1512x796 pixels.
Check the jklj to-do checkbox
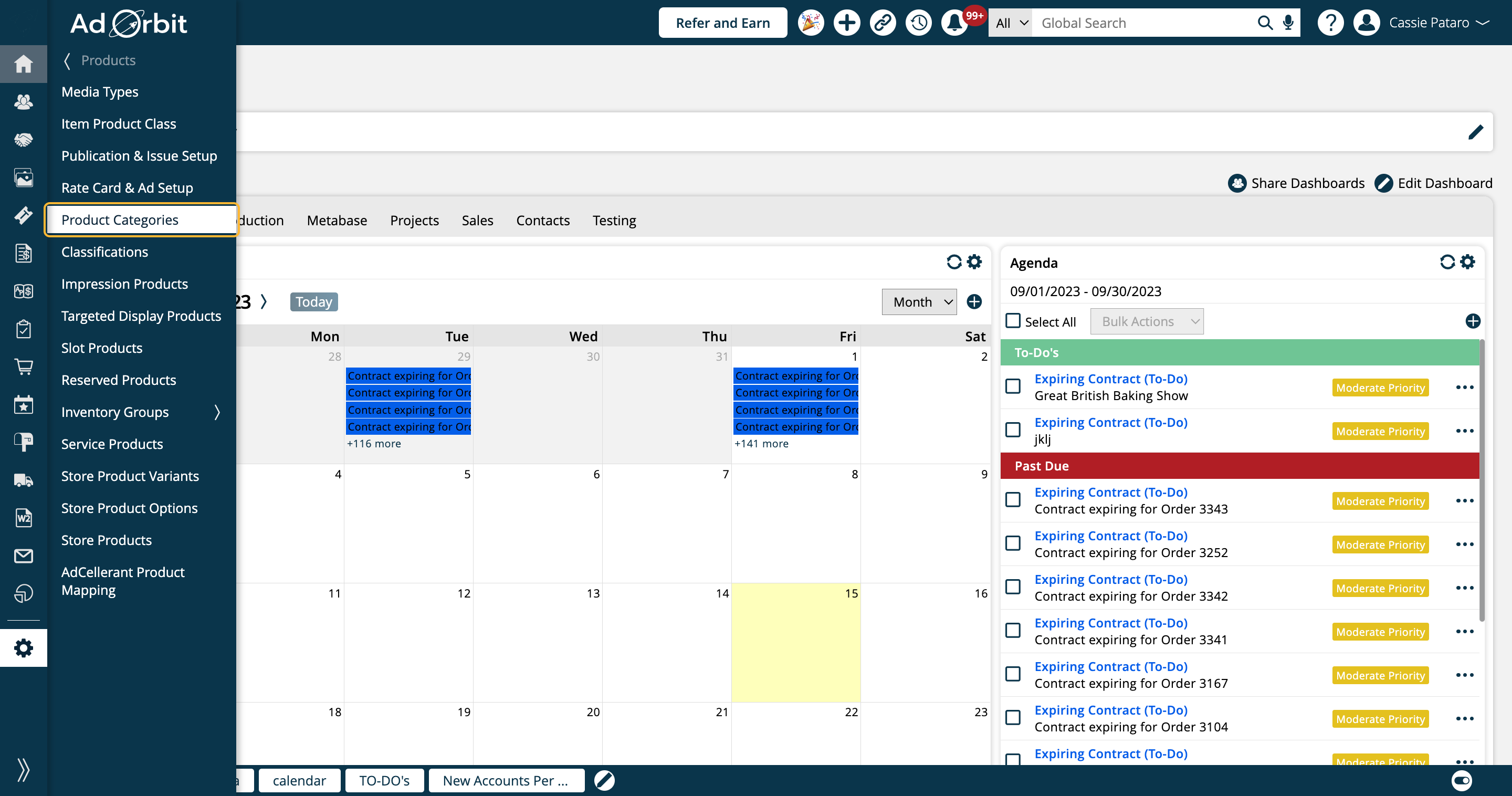[1013, 430]
